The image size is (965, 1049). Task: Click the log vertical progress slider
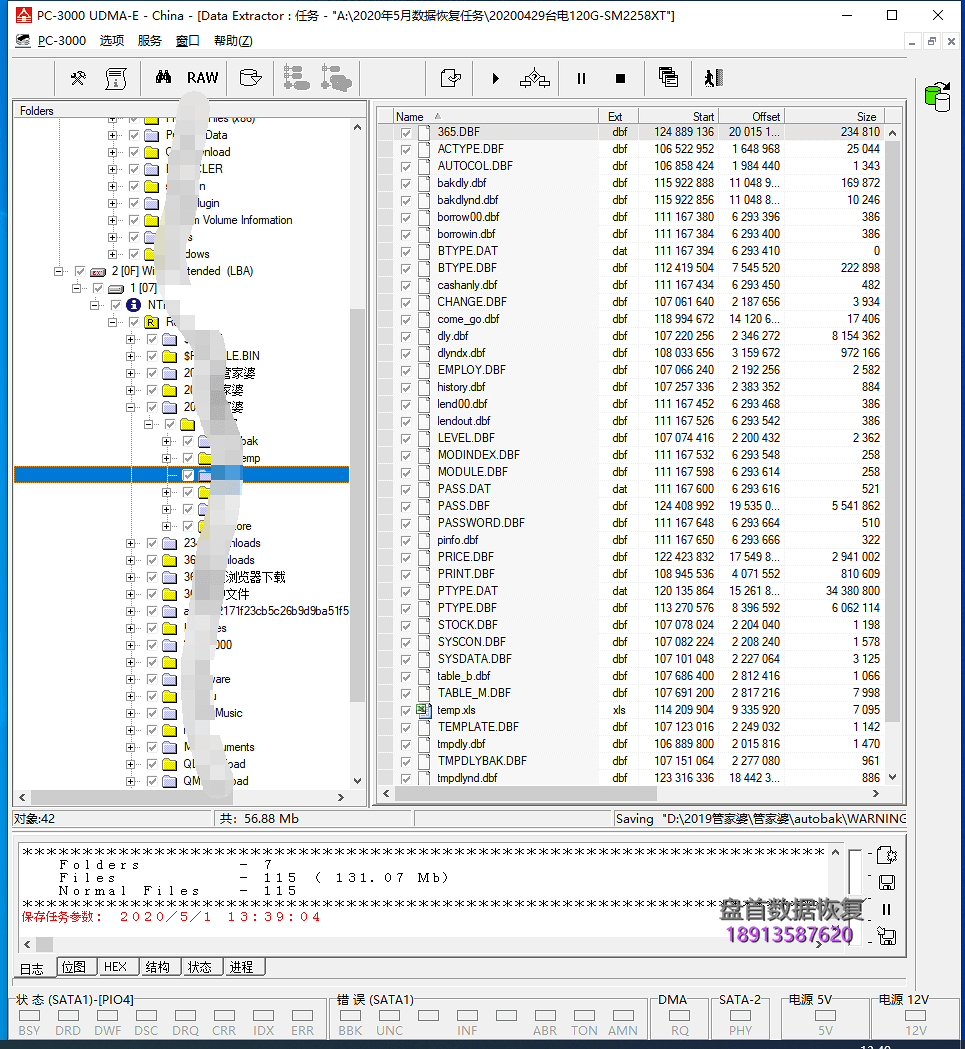(855, 895)
